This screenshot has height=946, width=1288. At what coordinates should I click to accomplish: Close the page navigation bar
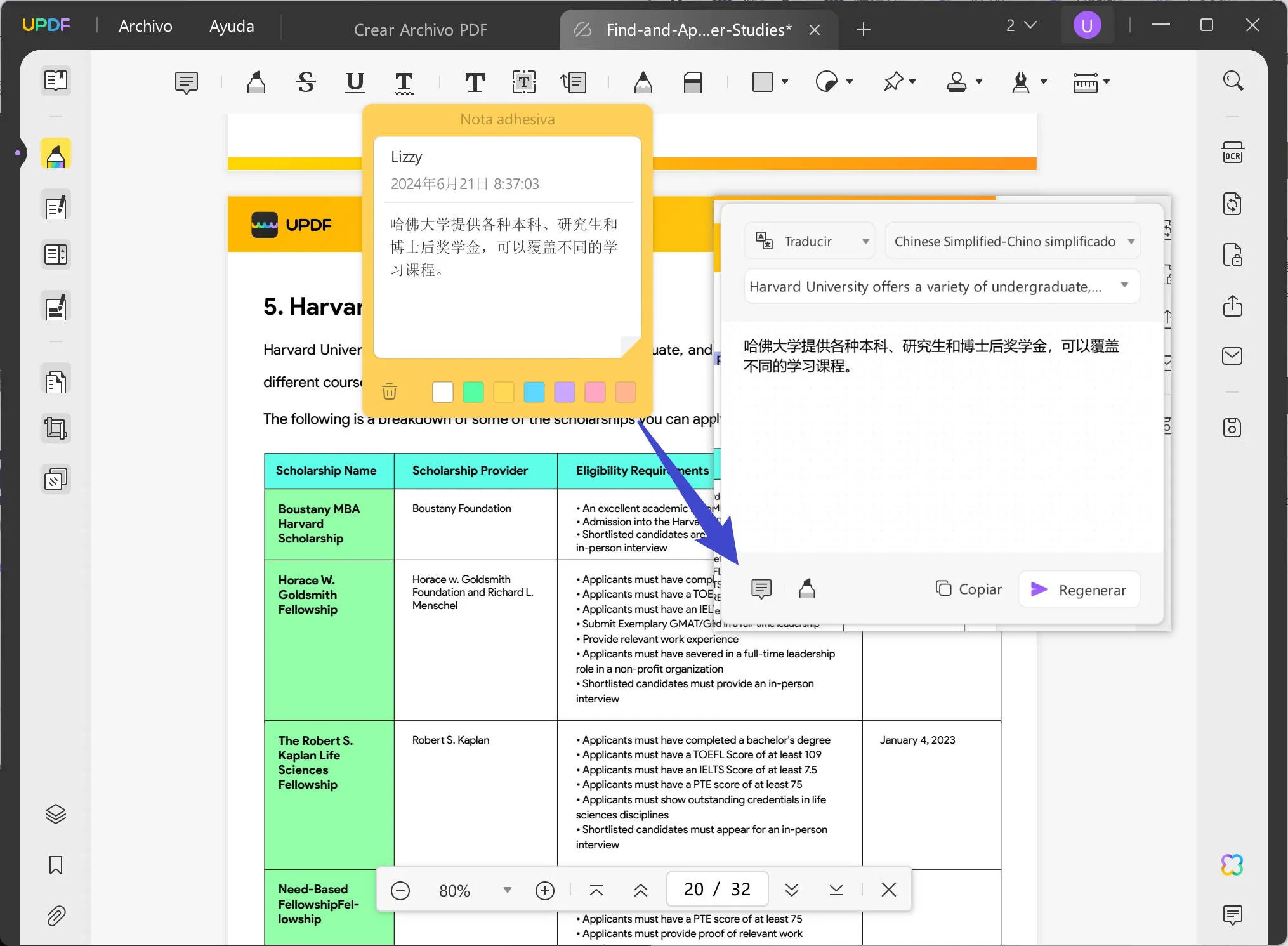[889, 890]
